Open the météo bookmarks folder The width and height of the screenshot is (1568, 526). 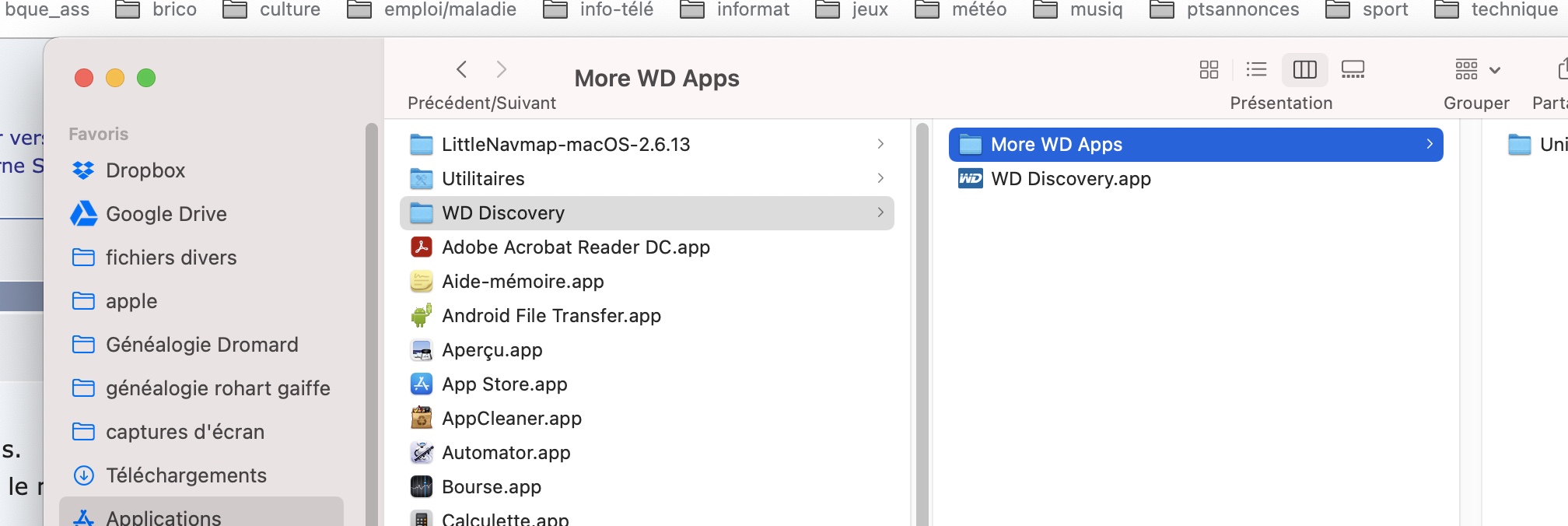tap(961, 9)
